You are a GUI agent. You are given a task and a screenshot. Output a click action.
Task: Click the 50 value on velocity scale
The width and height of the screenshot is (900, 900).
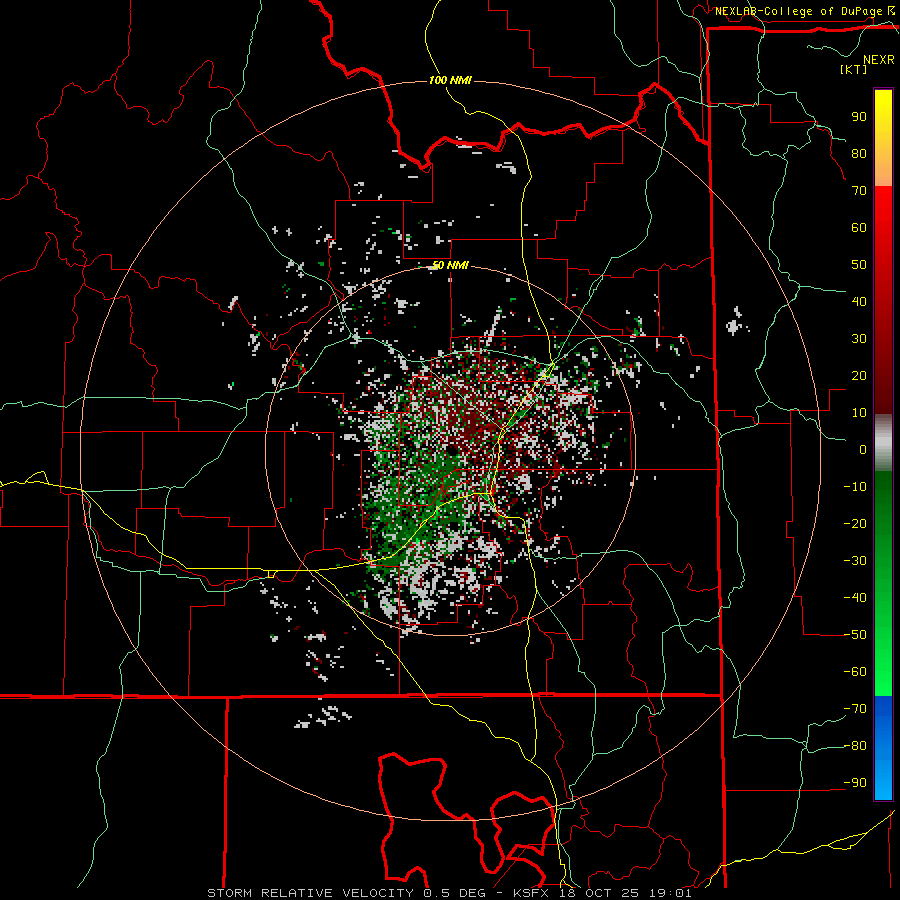tap(859, 265)
